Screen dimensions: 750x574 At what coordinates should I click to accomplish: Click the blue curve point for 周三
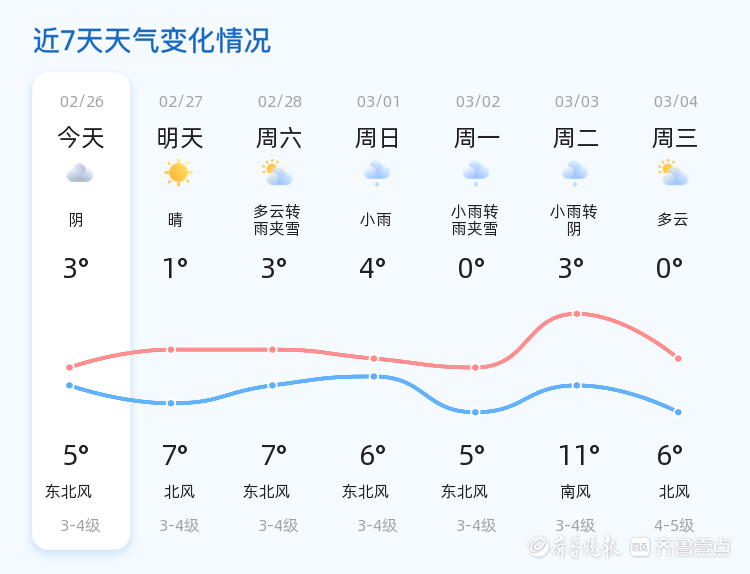678,412
